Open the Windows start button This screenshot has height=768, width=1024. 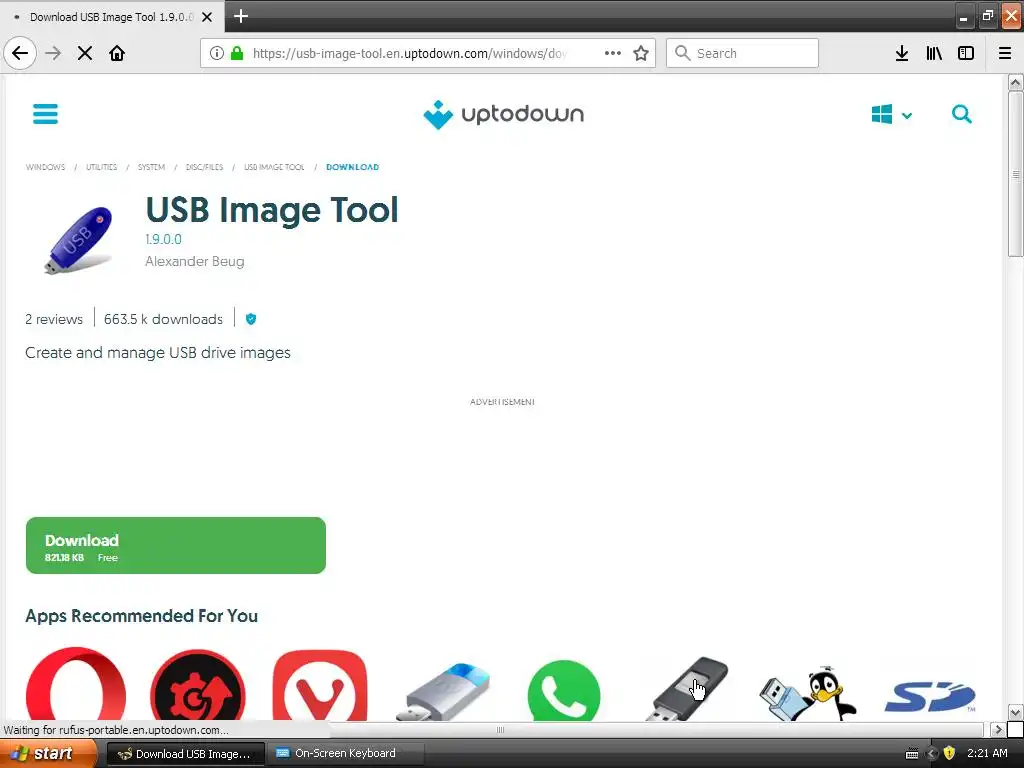coord(47,753)
